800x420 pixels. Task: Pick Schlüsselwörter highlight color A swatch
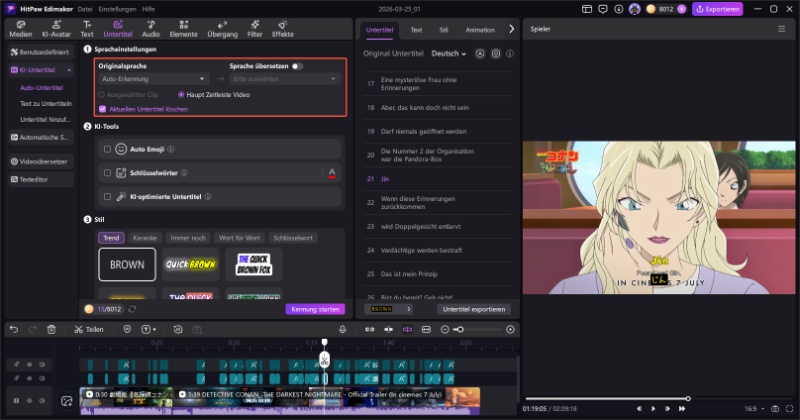click(x=332, y=173)
